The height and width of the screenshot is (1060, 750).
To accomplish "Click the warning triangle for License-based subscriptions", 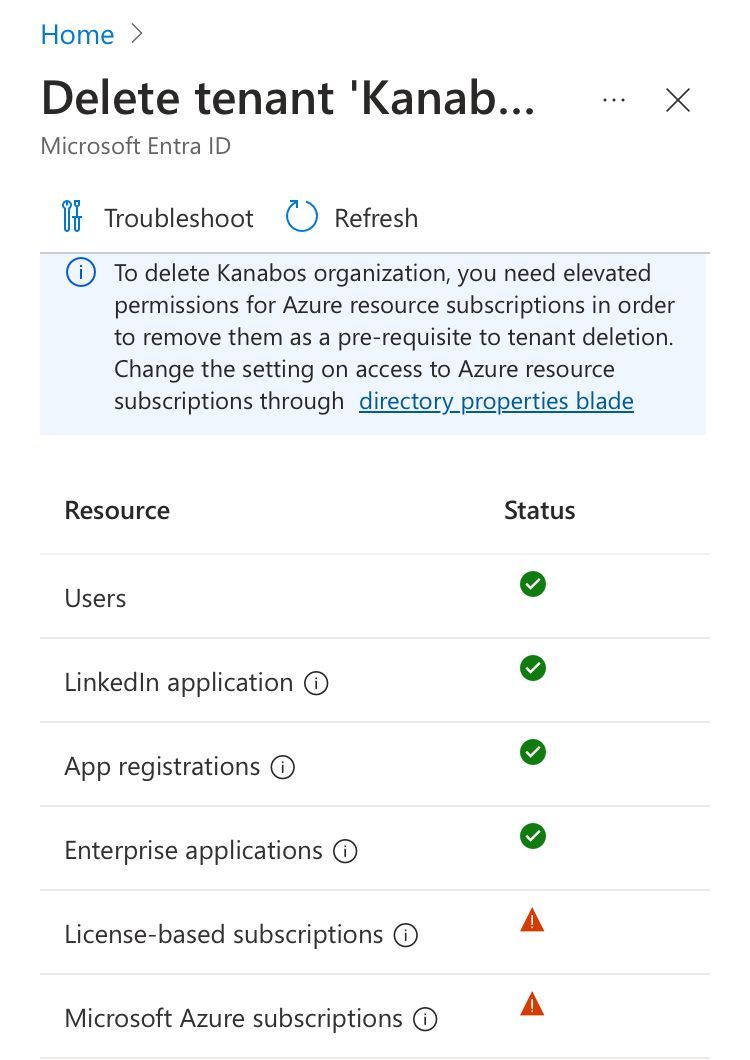I will 532,920.
